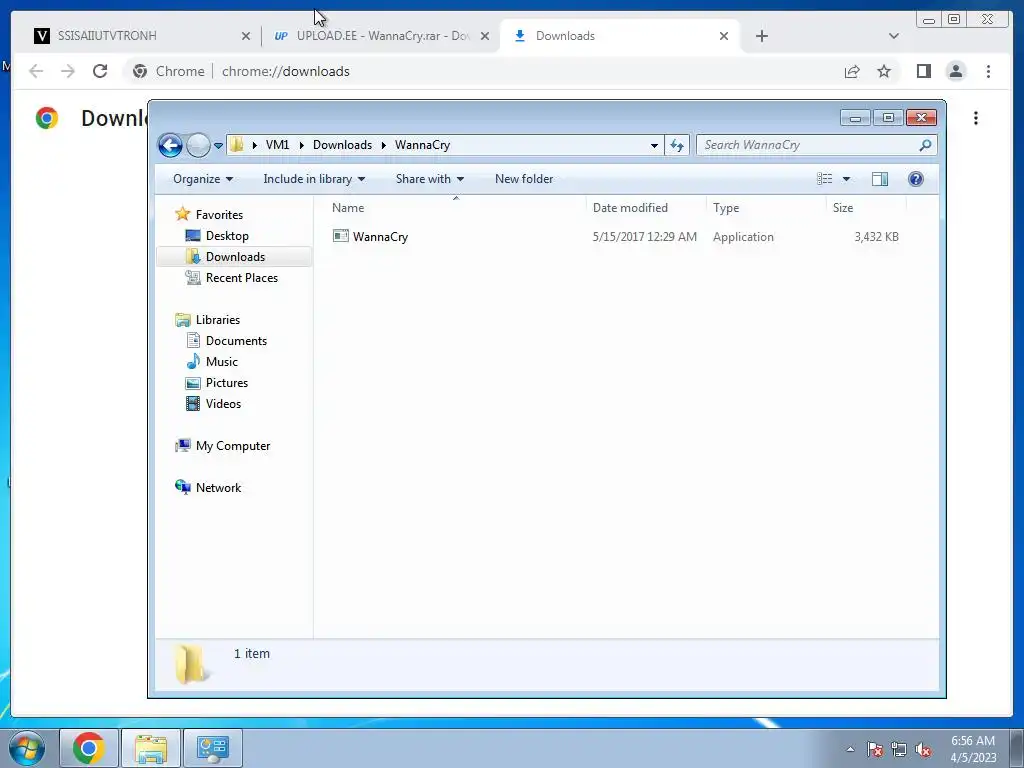Toggle the preview pane icon
The width and height of the screenshot is (1024, 768).
[880, 179]
